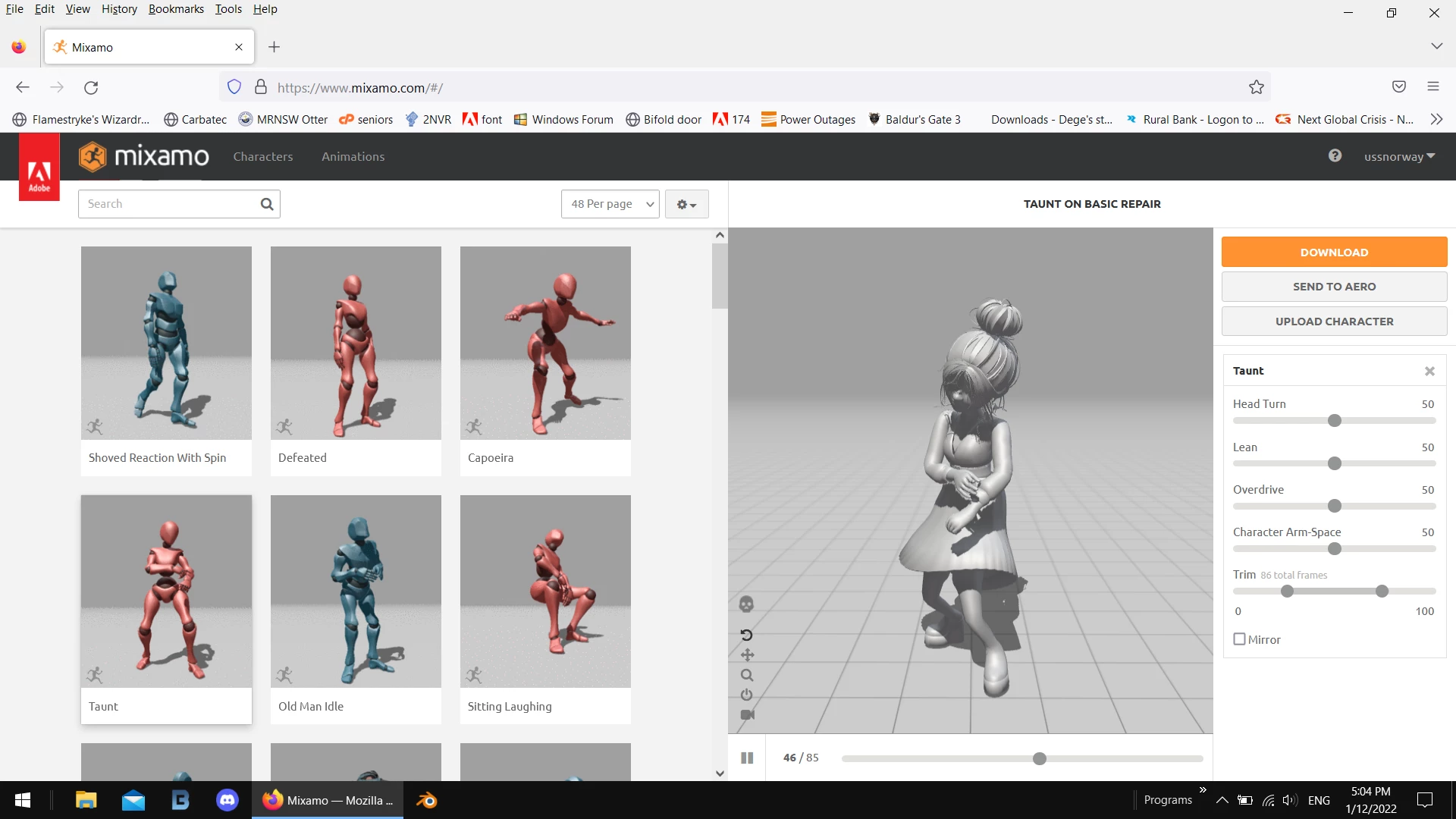Click the Overdrive slider handle
Viewport: 1456px width, 819px height.
pos(1335,506)
